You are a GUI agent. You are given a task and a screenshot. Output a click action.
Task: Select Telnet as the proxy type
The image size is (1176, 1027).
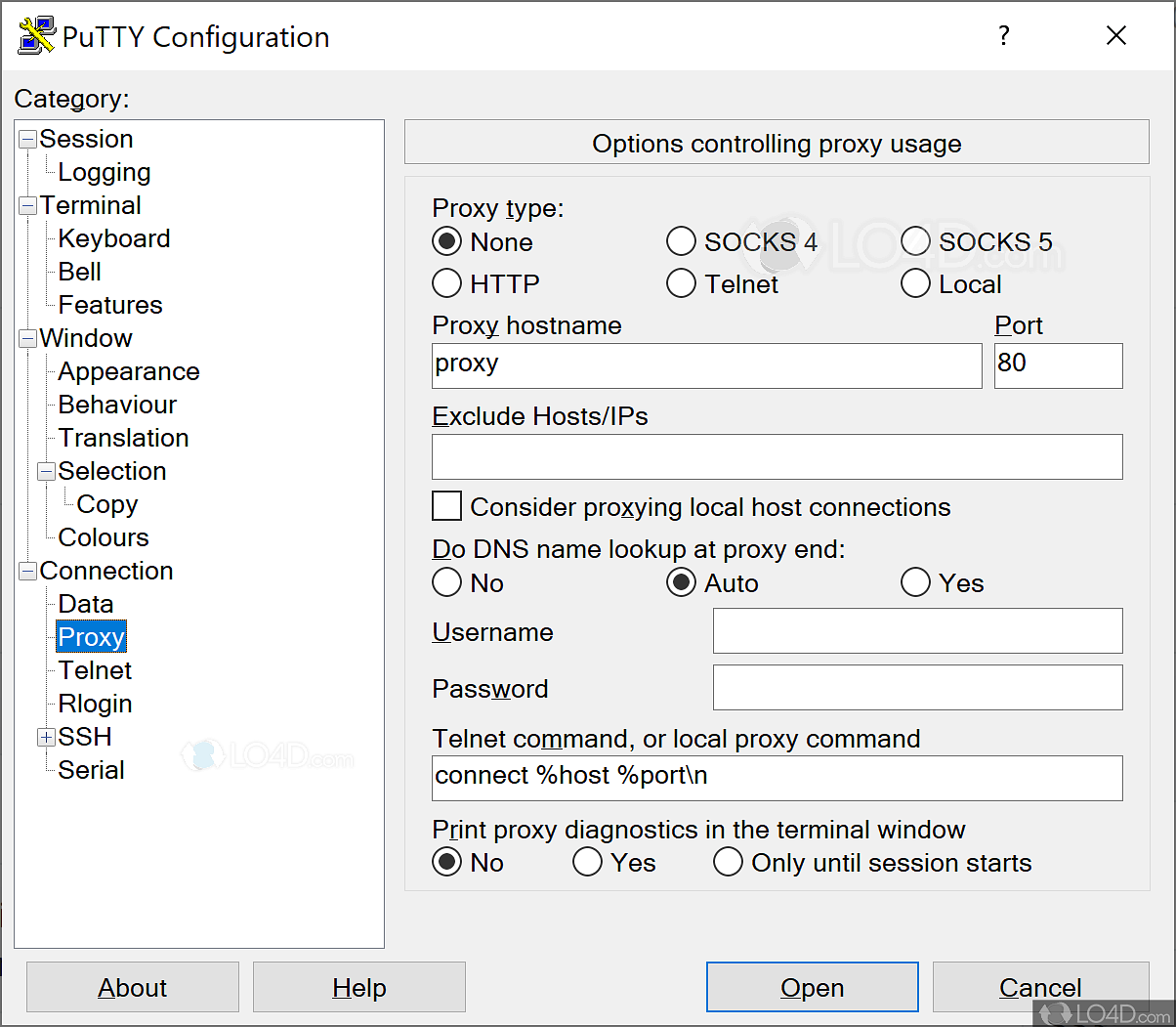[681, 283]
